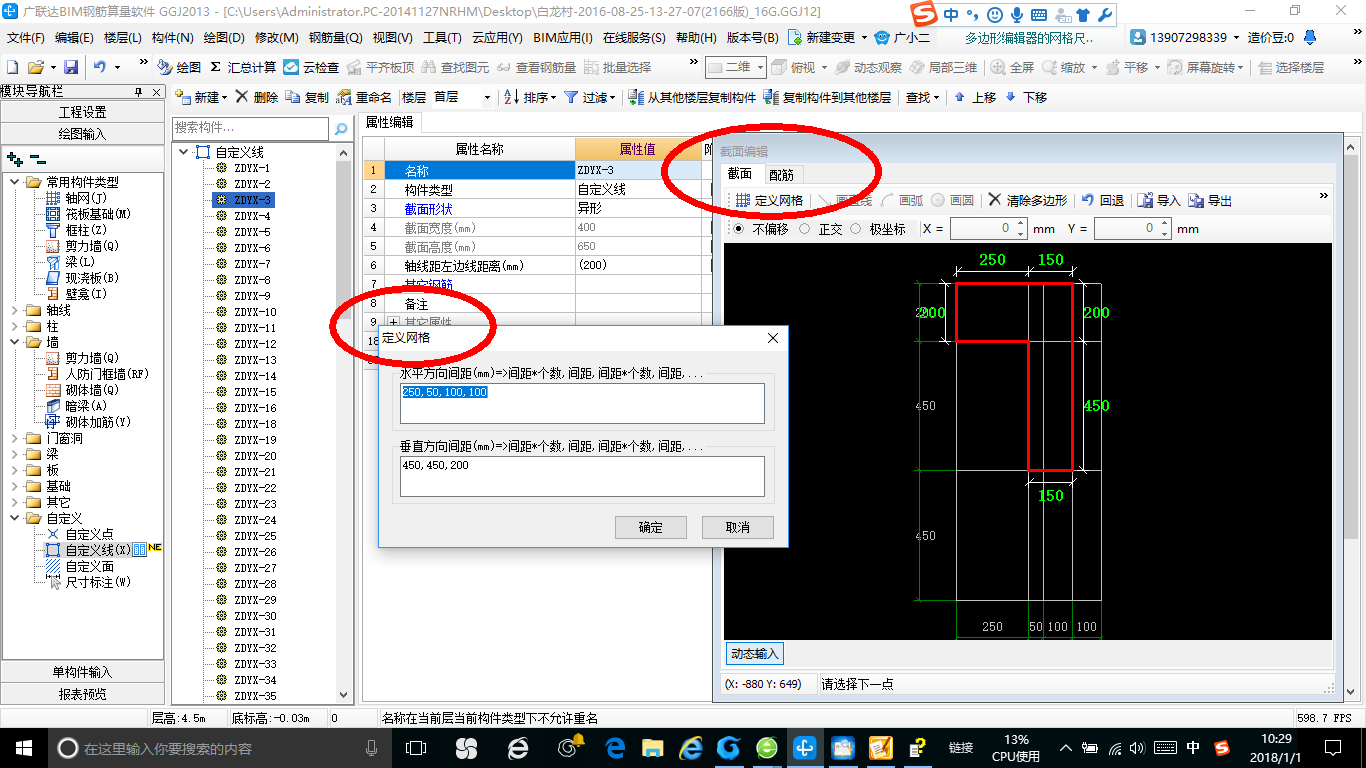The image size is (1366, 768).
Task: Open the 查找 find dropdown
Action: 922,97
